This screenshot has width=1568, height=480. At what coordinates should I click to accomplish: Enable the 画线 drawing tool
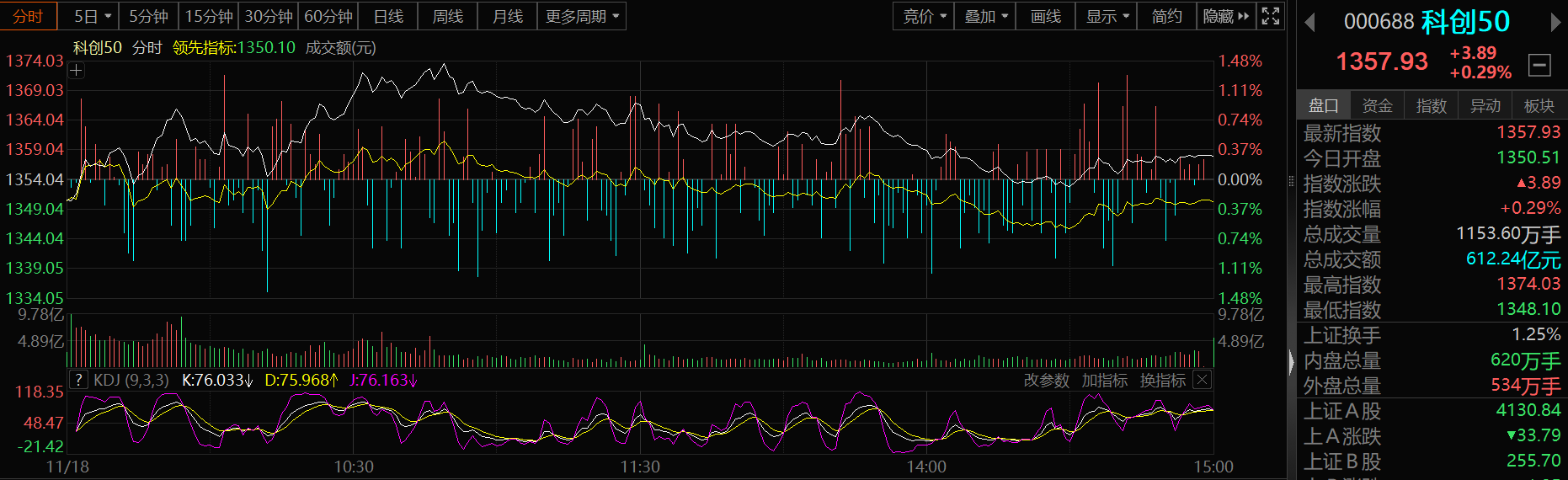coord(1045,16)
